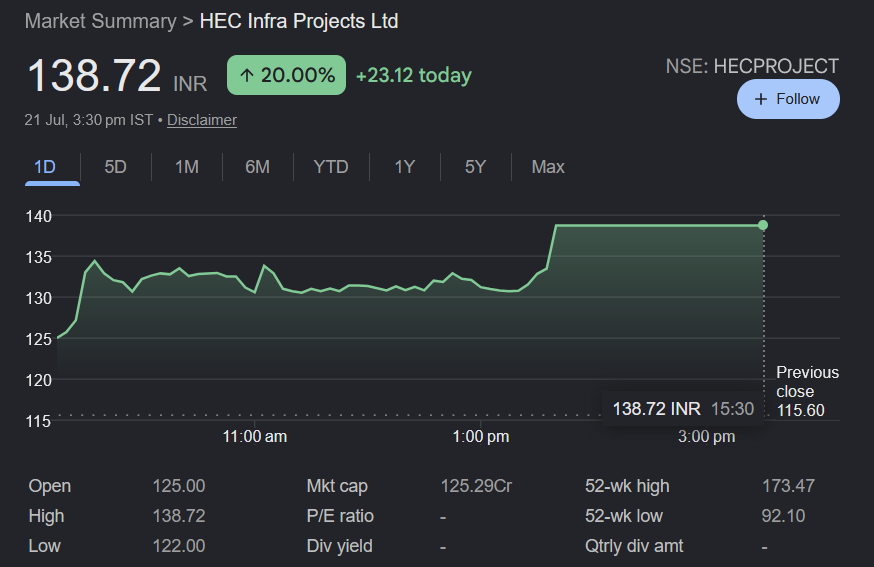Screen dimensions: 874x567
Task: Select the Max range tab
Action: click(548, 167)
